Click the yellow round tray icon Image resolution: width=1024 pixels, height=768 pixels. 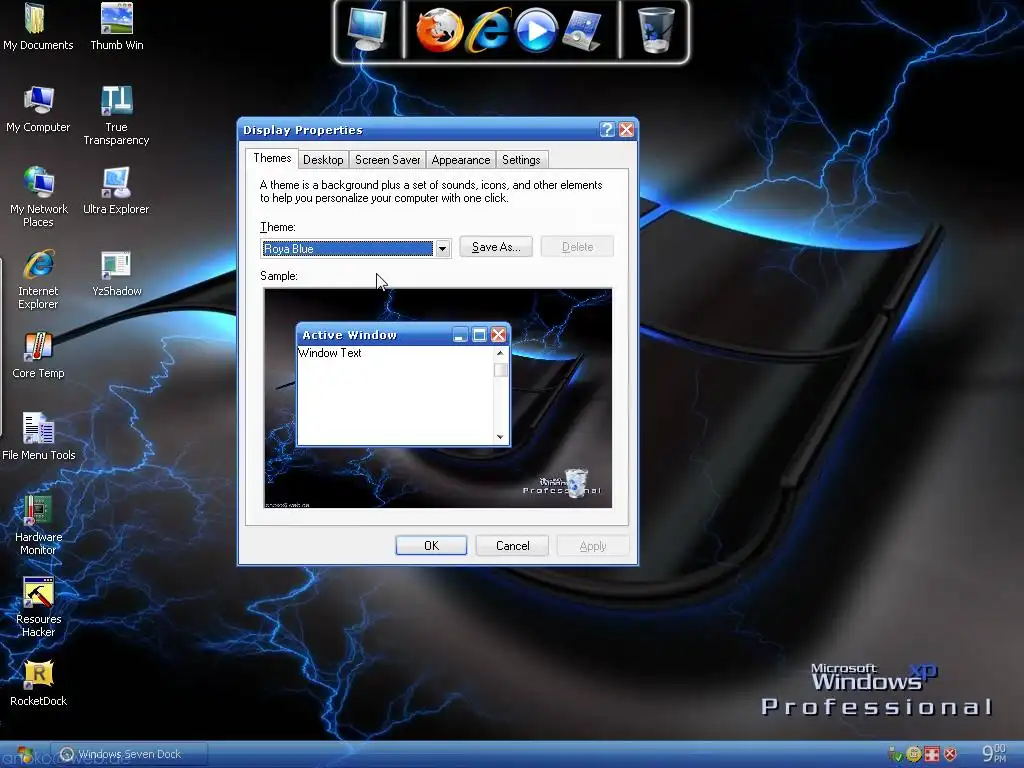914,754
